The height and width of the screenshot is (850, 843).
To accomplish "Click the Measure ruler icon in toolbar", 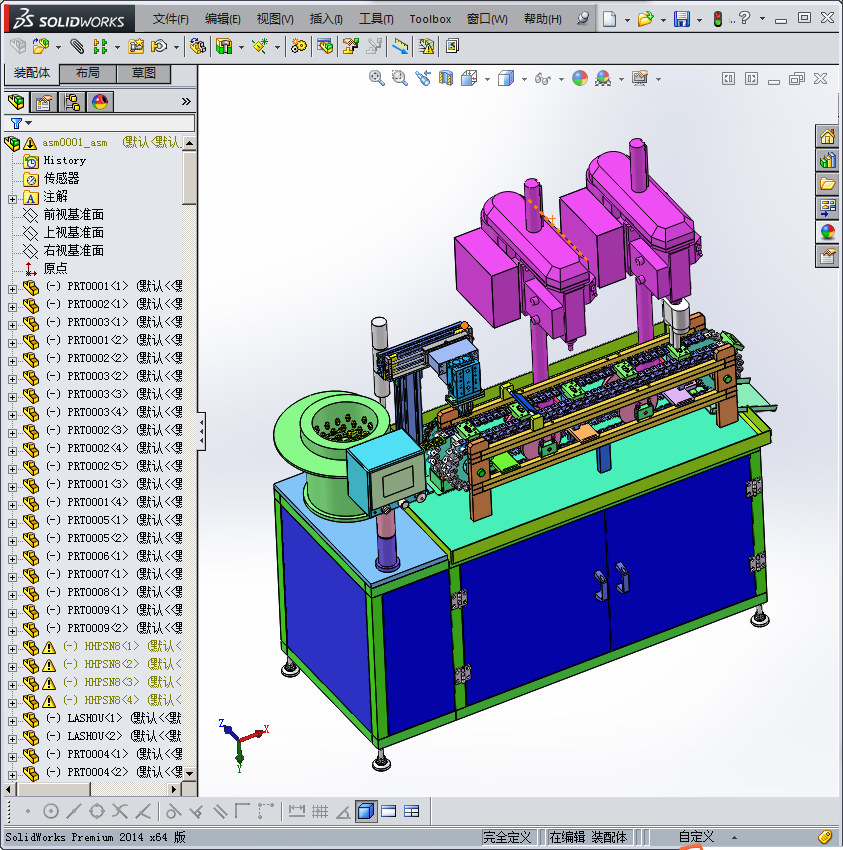I will [401, 47].
